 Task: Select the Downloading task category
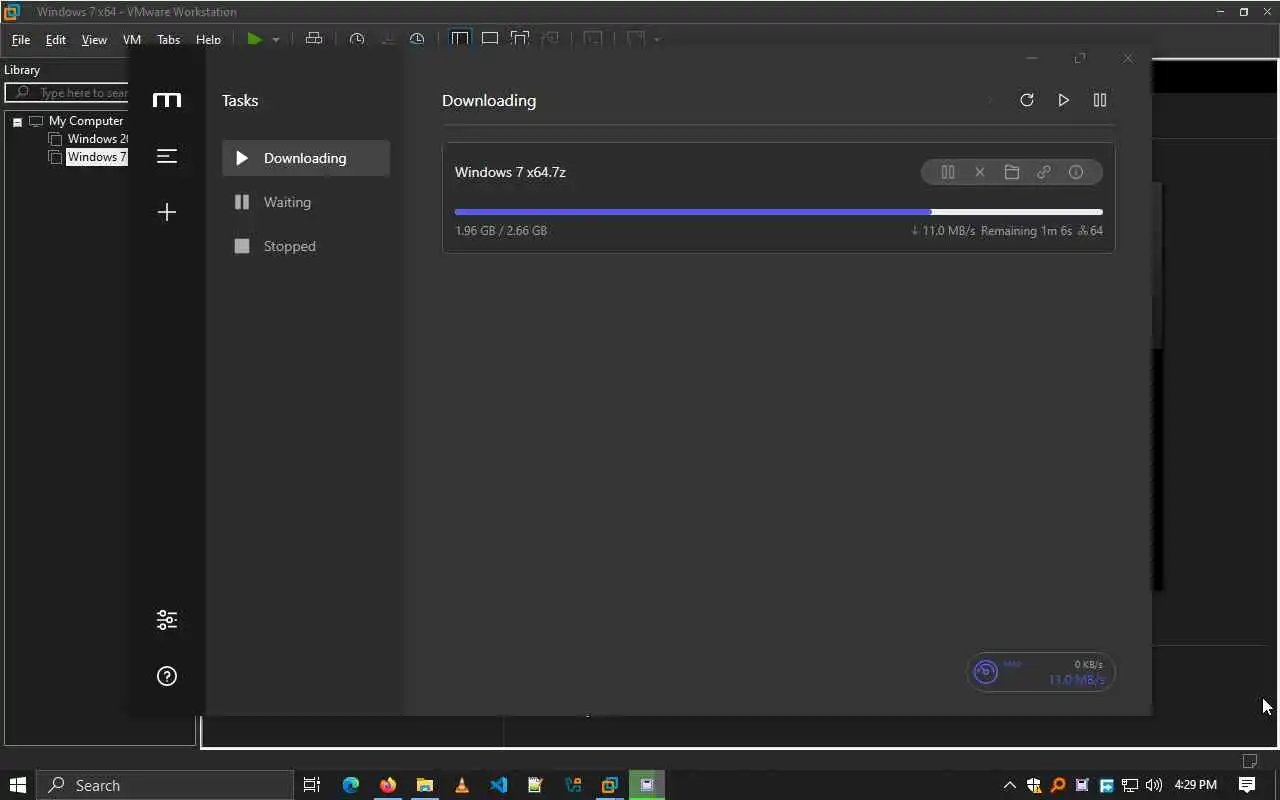click(x=306, y=158)
